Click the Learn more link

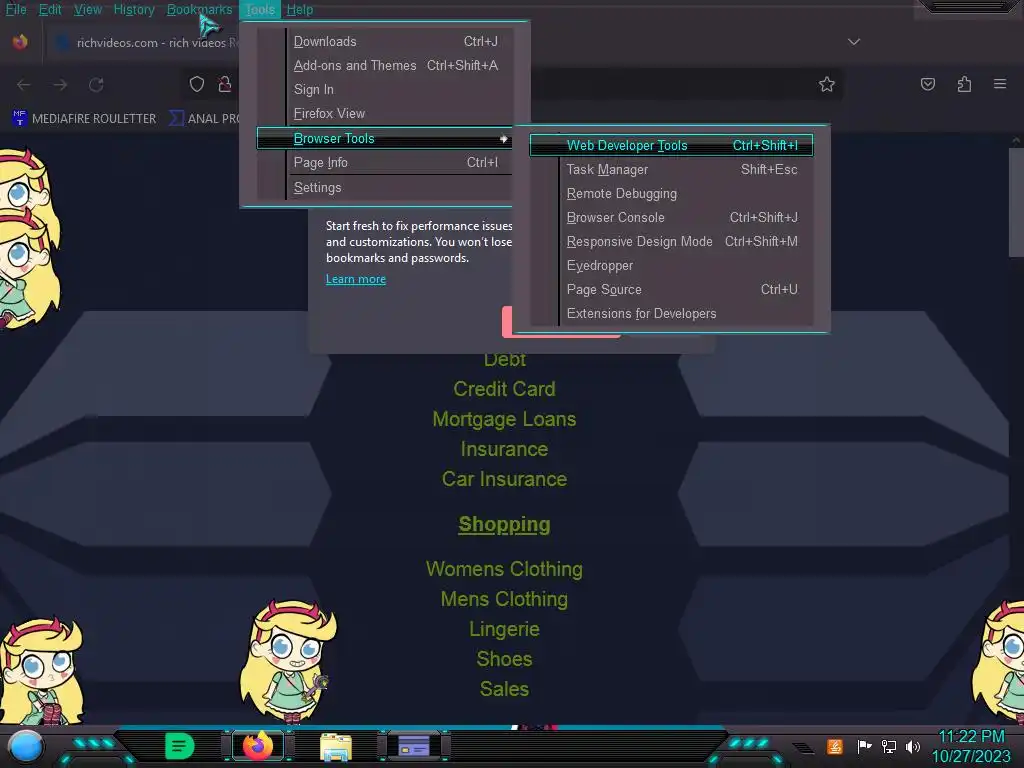[356, 280]
